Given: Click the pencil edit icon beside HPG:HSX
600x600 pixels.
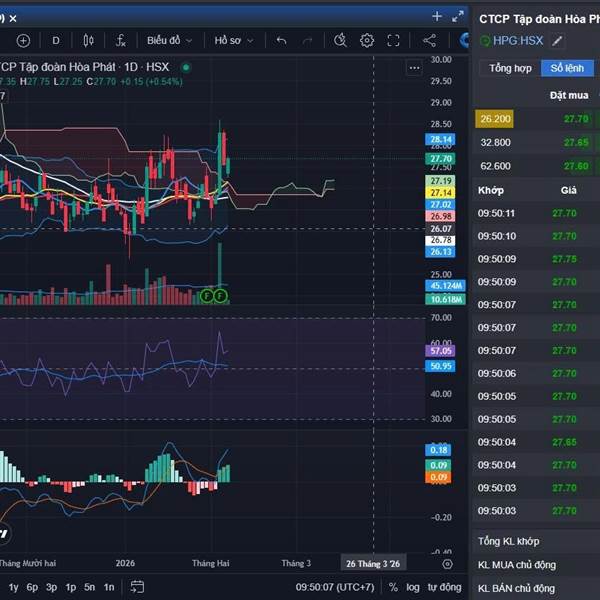Looking at the screenshot, I should point(557,41).
